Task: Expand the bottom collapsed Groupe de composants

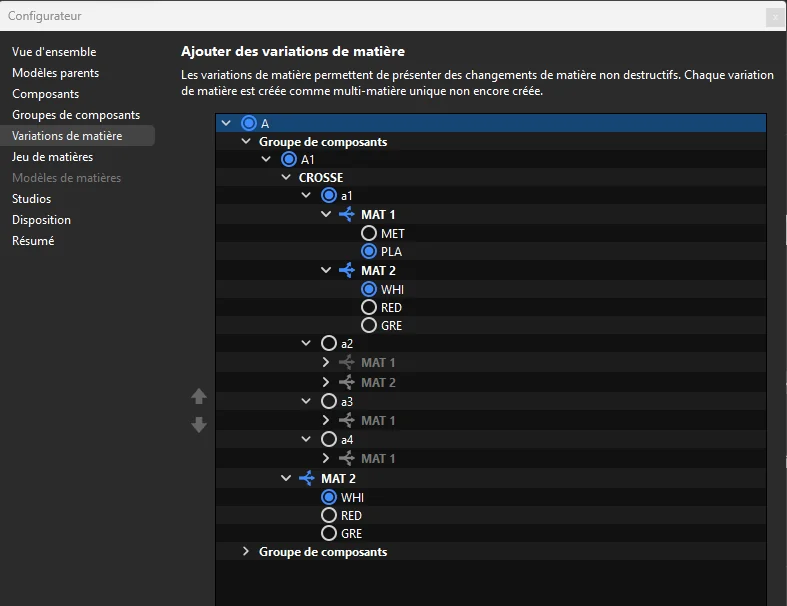Action: coord(245,551)
